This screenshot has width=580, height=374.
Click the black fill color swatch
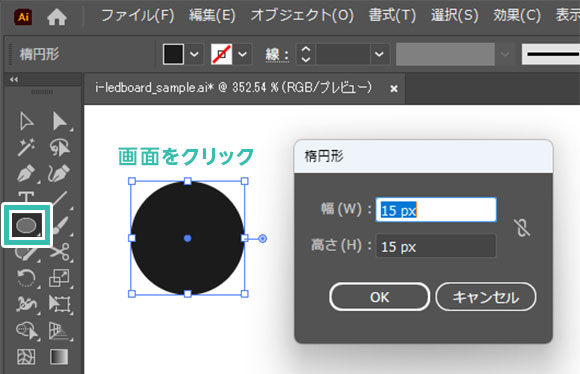(x=173, y=54)
